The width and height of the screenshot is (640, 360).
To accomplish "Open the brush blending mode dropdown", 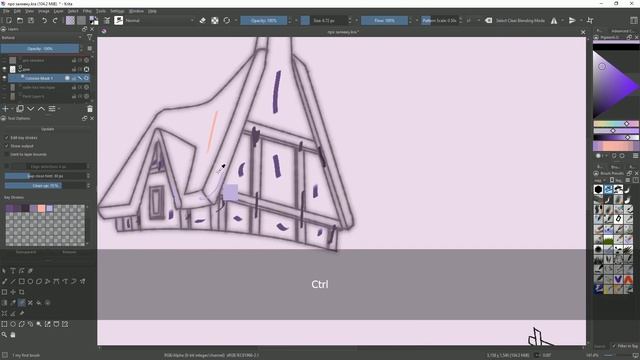I will click(160, 20).
